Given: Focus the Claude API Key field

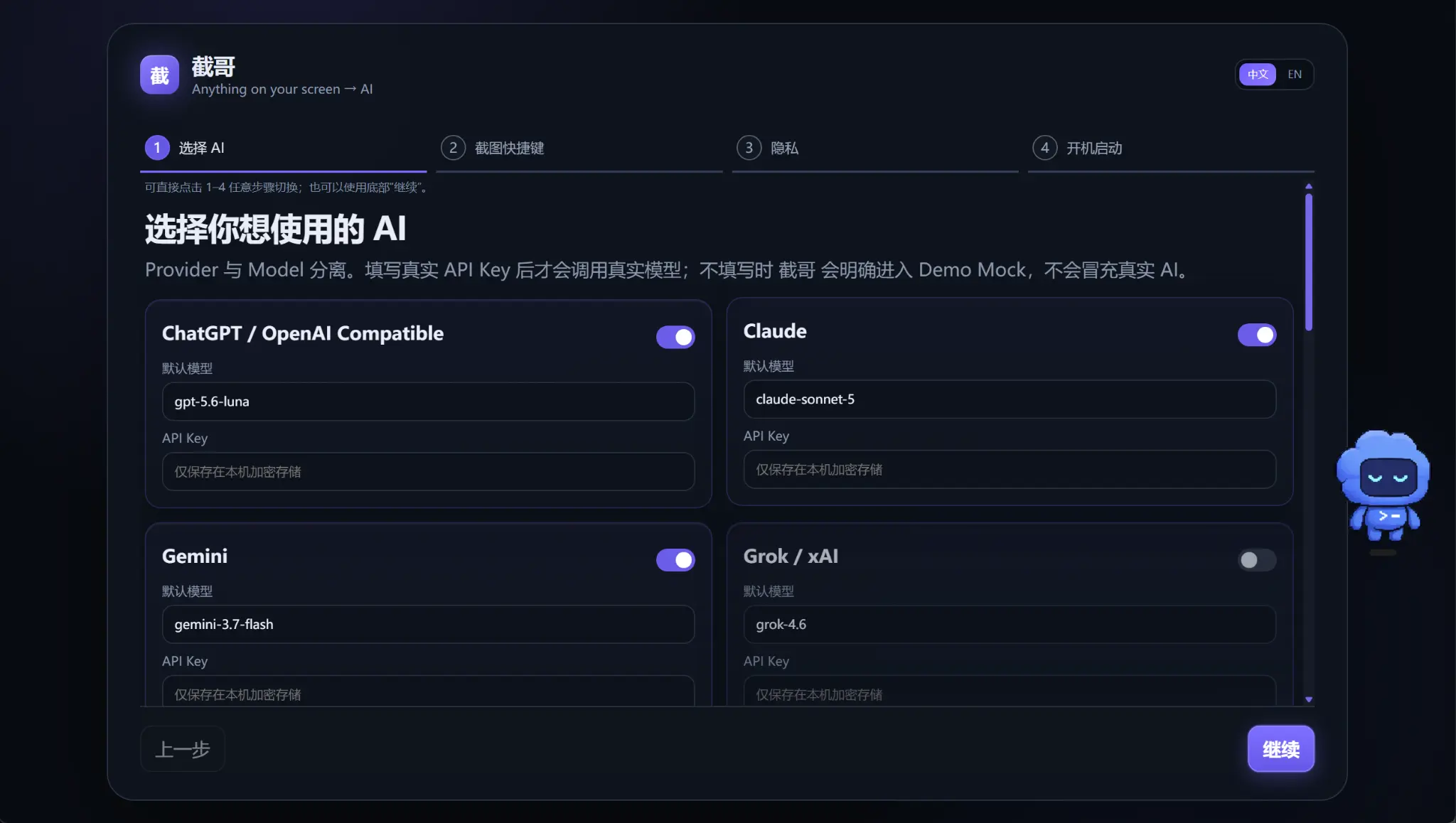Looking at the screenshot, I should 1010,470.
